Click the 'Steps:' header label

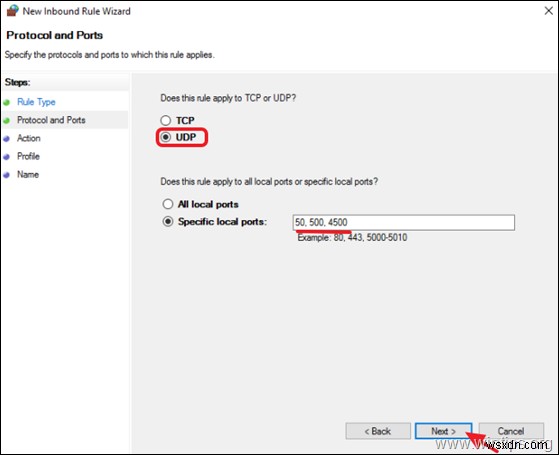tap(17, 82)
